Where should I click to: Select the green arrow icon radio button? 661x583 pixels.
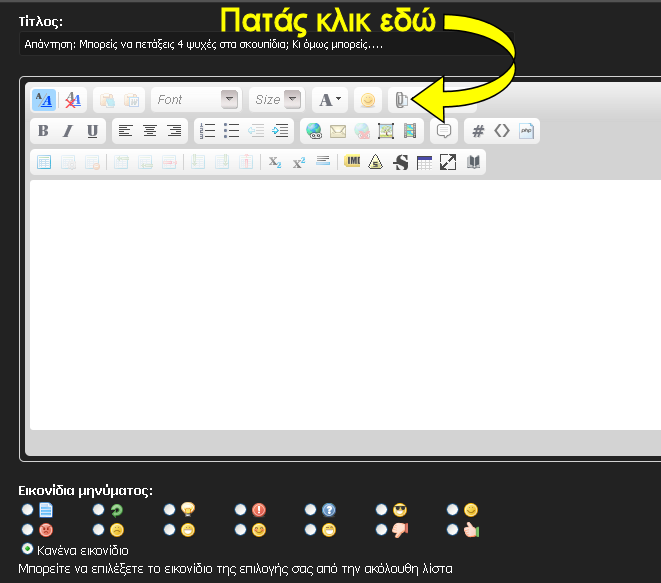(x=98, y=509)
